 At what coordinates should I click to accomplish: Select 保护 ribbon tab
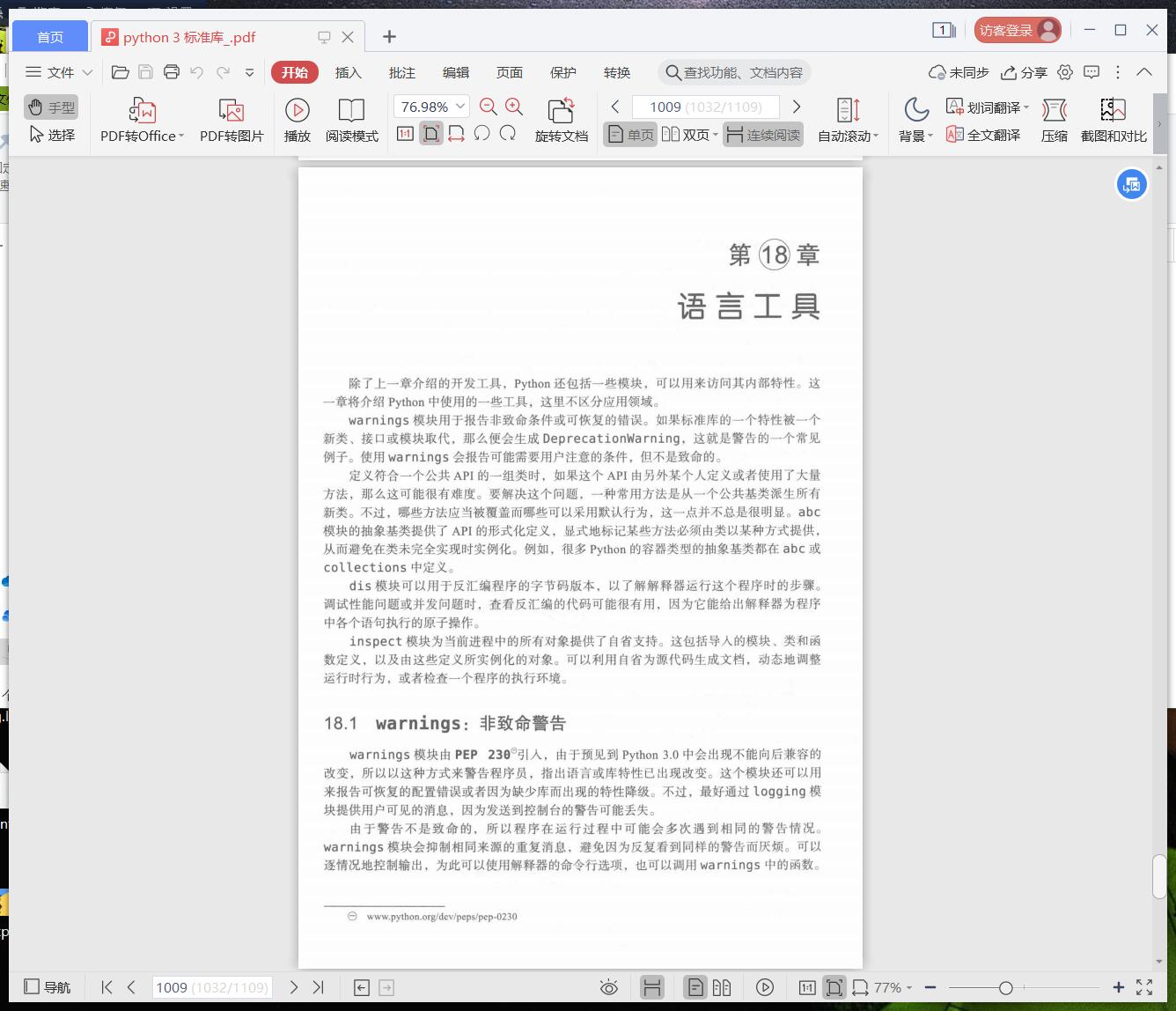(563, 72)
